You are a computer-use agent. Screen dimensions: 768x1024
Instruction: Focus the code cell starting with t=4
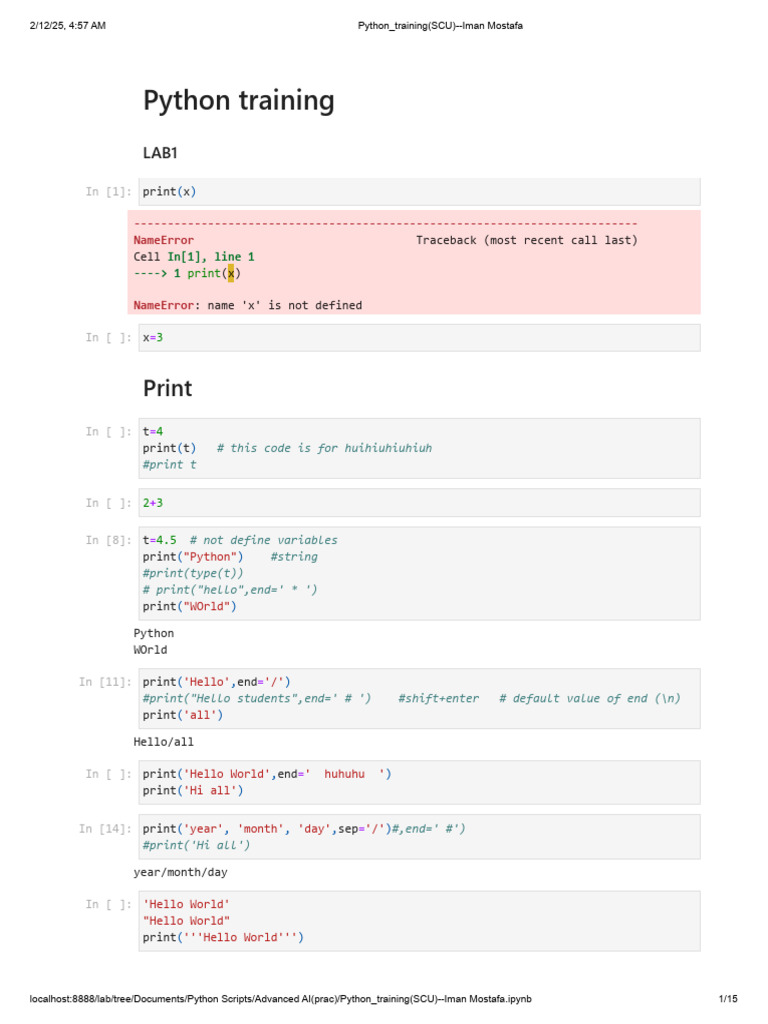point(419,448)
